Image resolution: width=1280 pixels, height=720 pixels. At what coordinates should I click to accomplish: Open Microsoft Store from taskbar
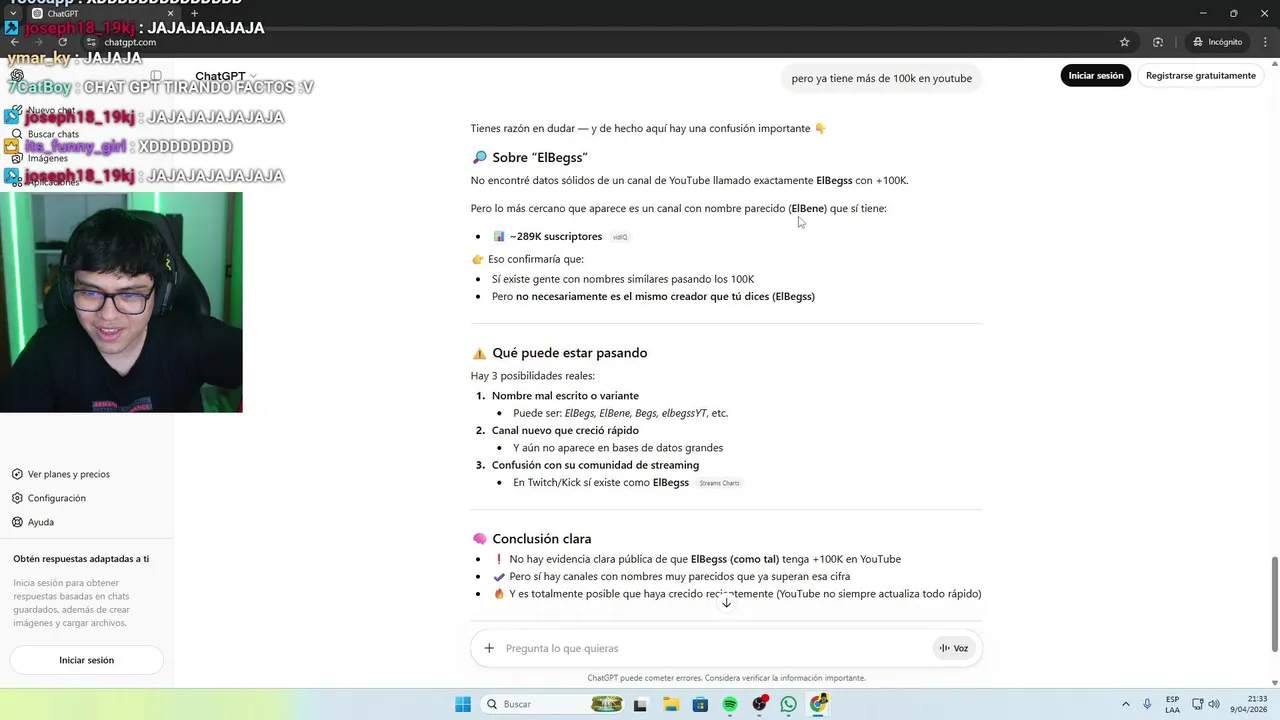pyautogui.click(x=700, y=704)
